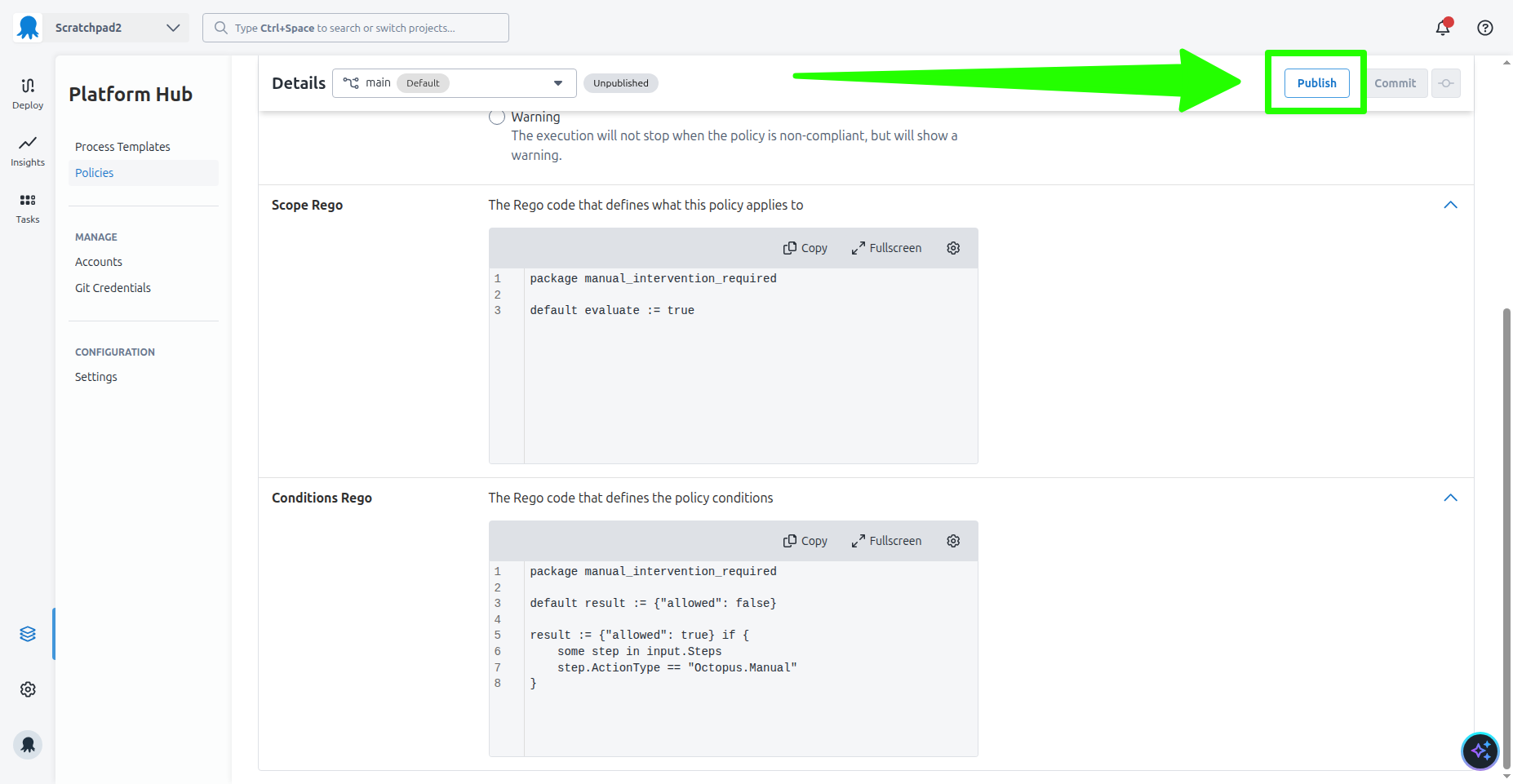This screenshot has height=784, width=1513.
Task: Copy the Scope Rego code
Action: coord(805,247)
